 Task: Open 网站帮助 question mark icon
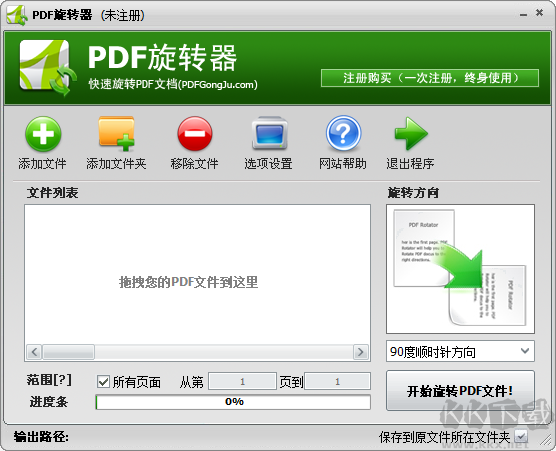coord(343,133)
